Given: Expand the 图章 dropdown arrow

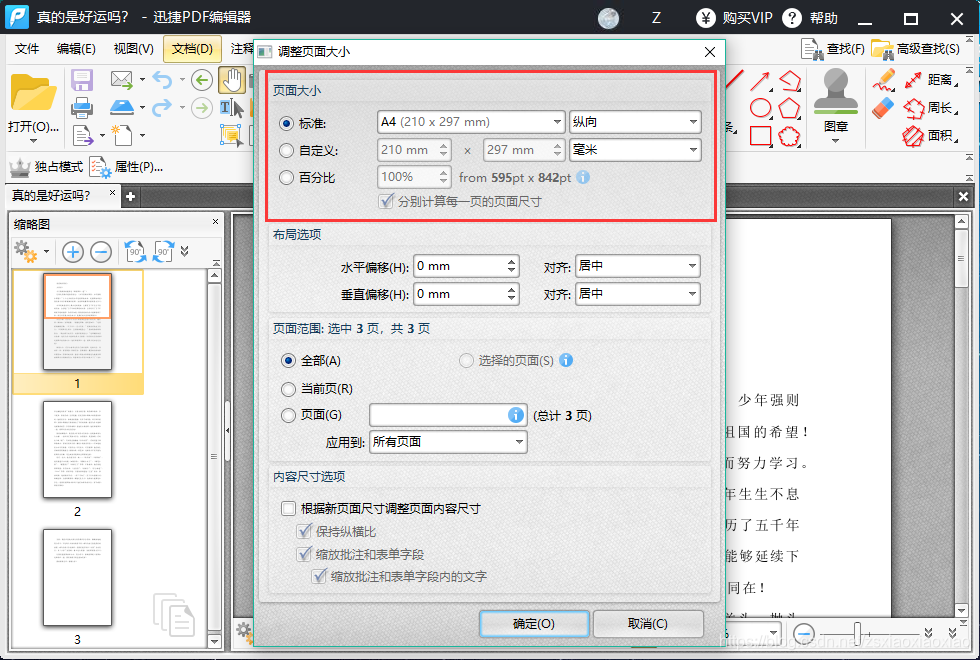Looking at the screenshot, I should coord(836,141).
